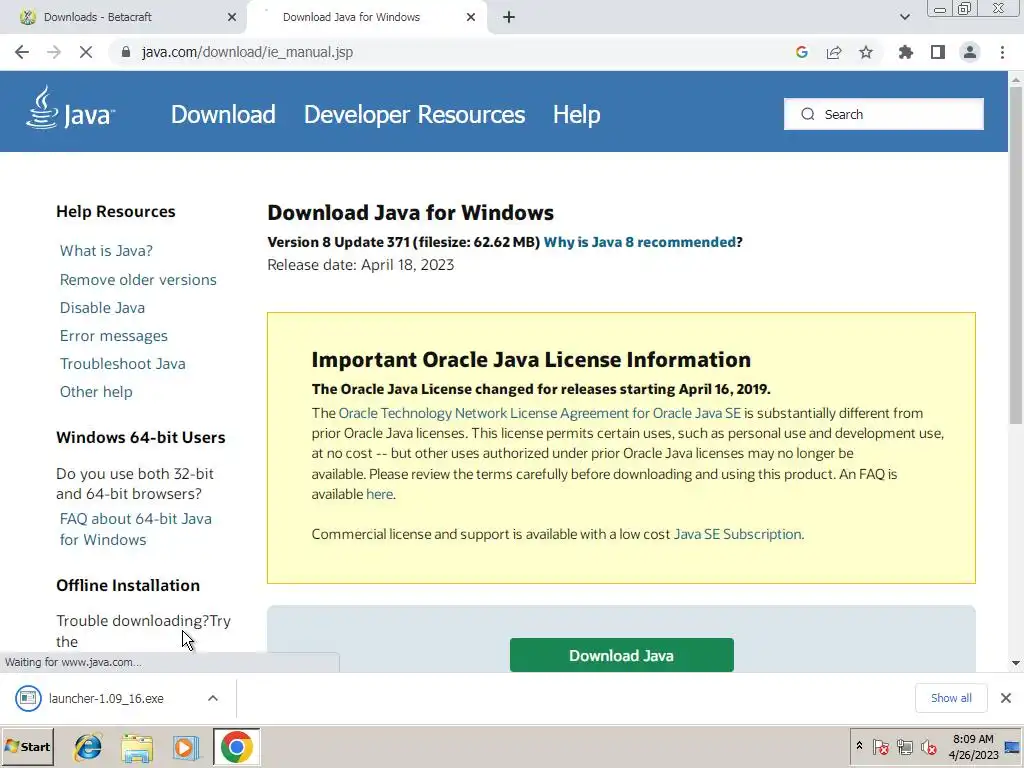Click the 'Important Oracle Java License Information' heading
1024x768 pixels.
[531, 360]
